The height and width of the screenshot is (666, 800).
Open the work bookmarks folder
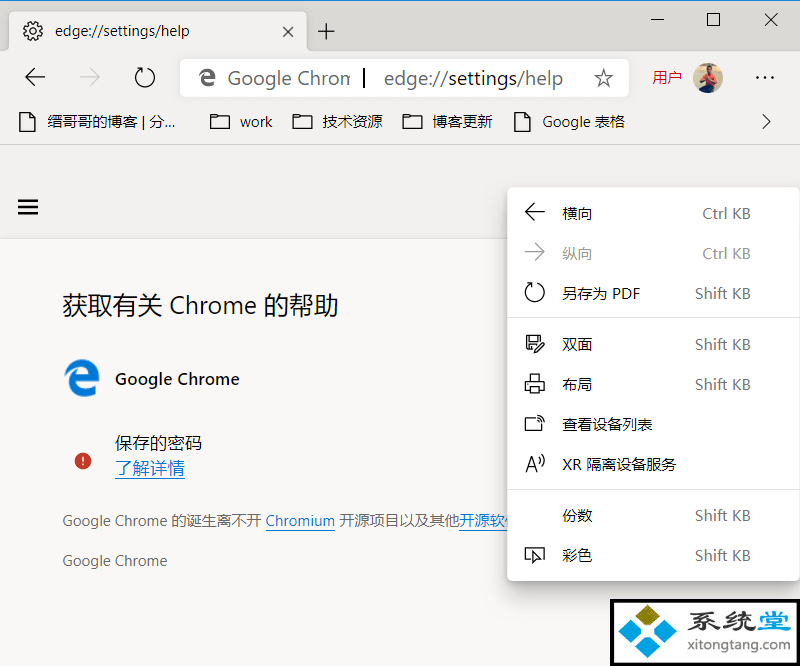[241, 122]
